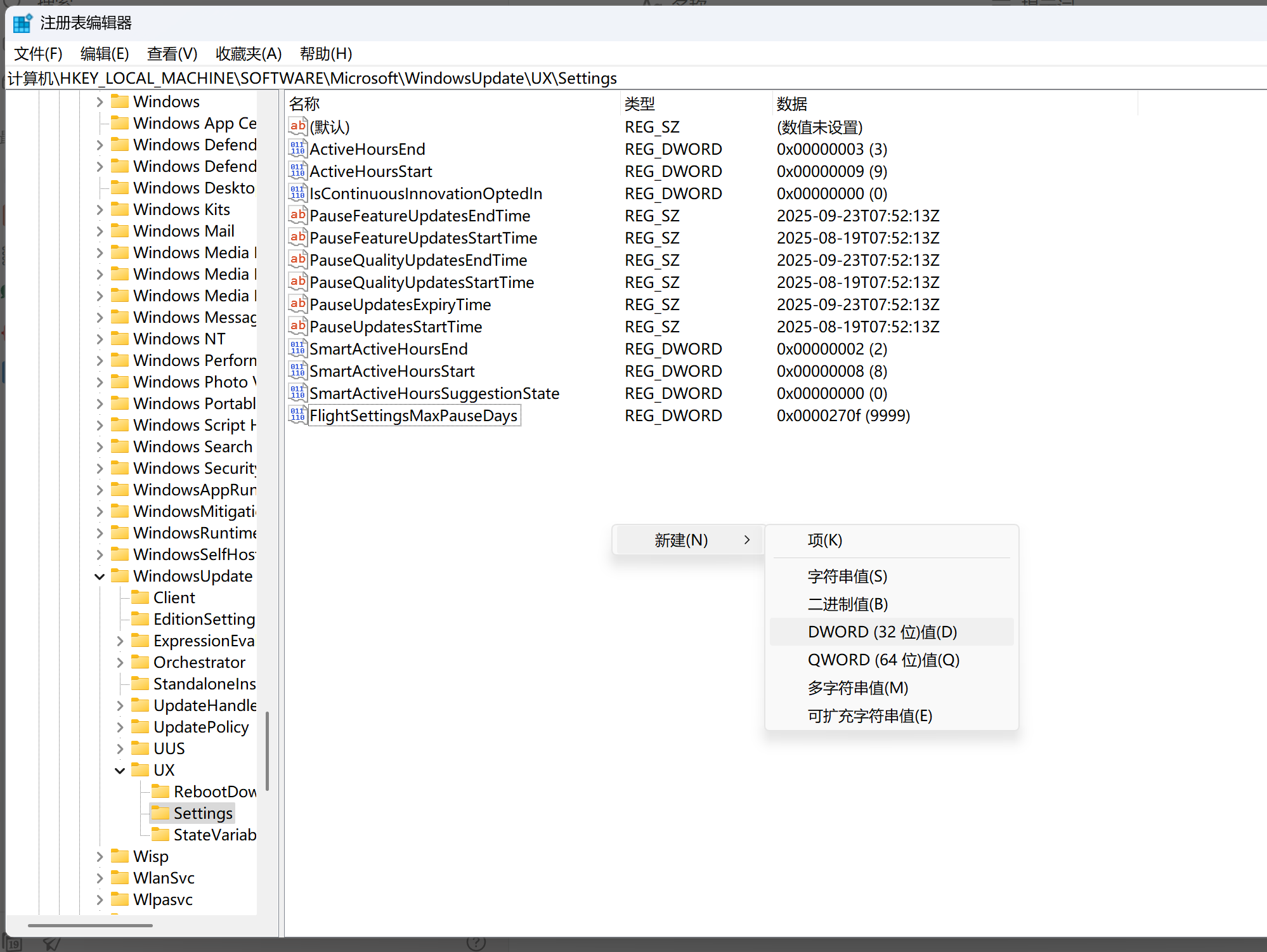Screen dimensions: 1267x952
Task: Select the EditionSetting tree item
Action: coord(204,619)
